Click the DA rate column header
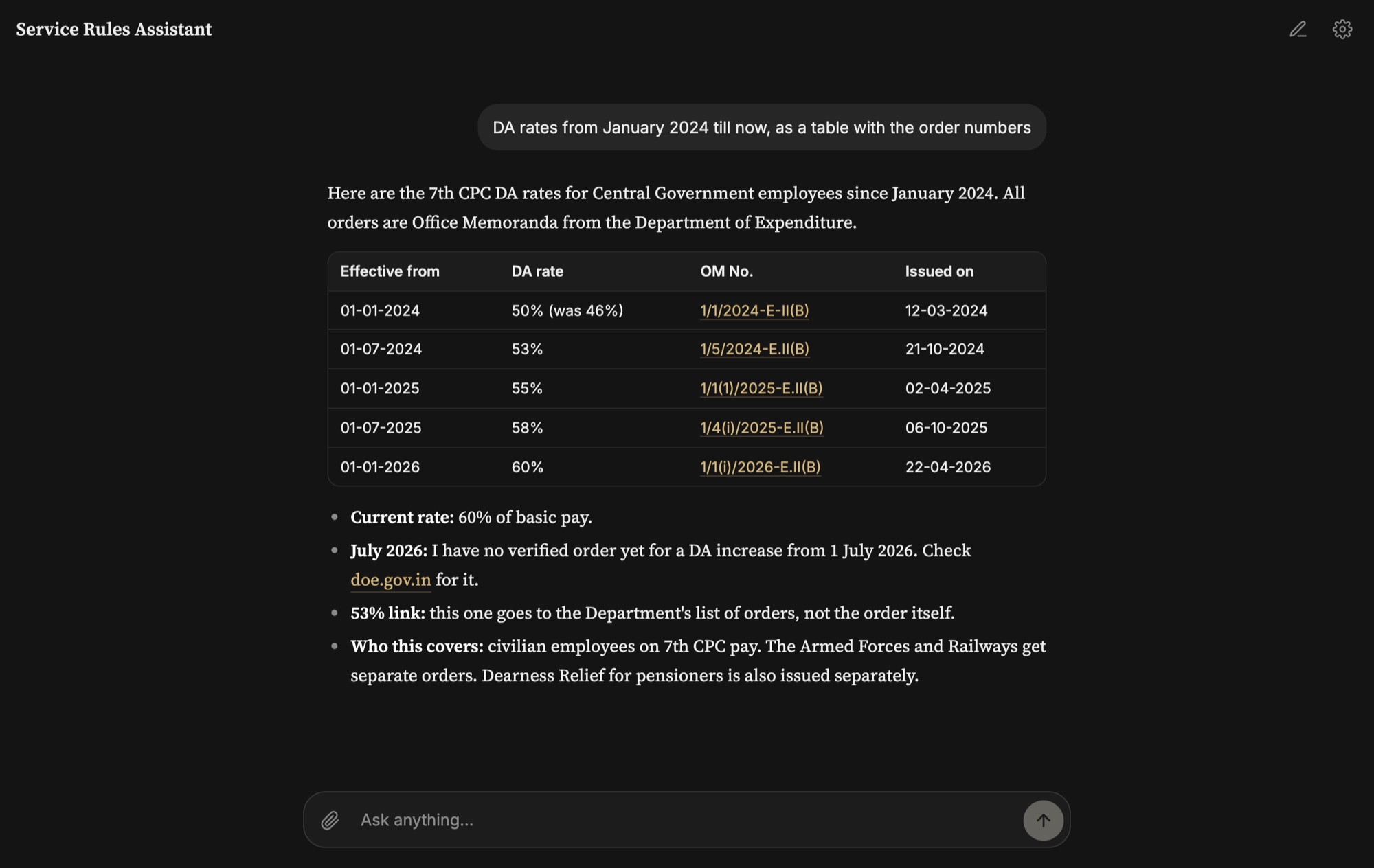The height and width of the screenshot is (868, 1374). (x=537, y=271)
